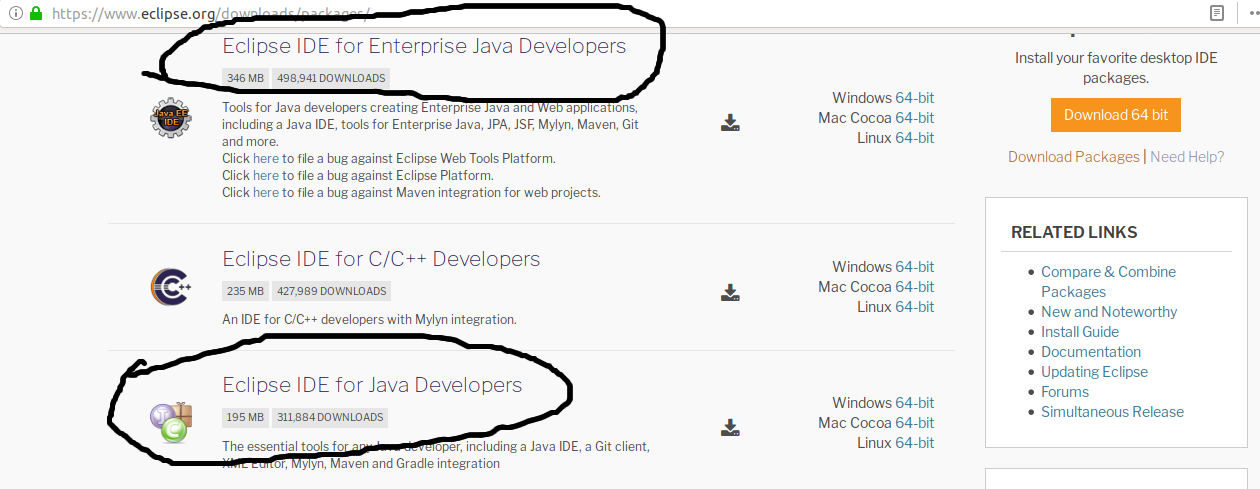Click the 346 MB size badge
Viewport: 1260px width, 489px height.
pos(245,78)
